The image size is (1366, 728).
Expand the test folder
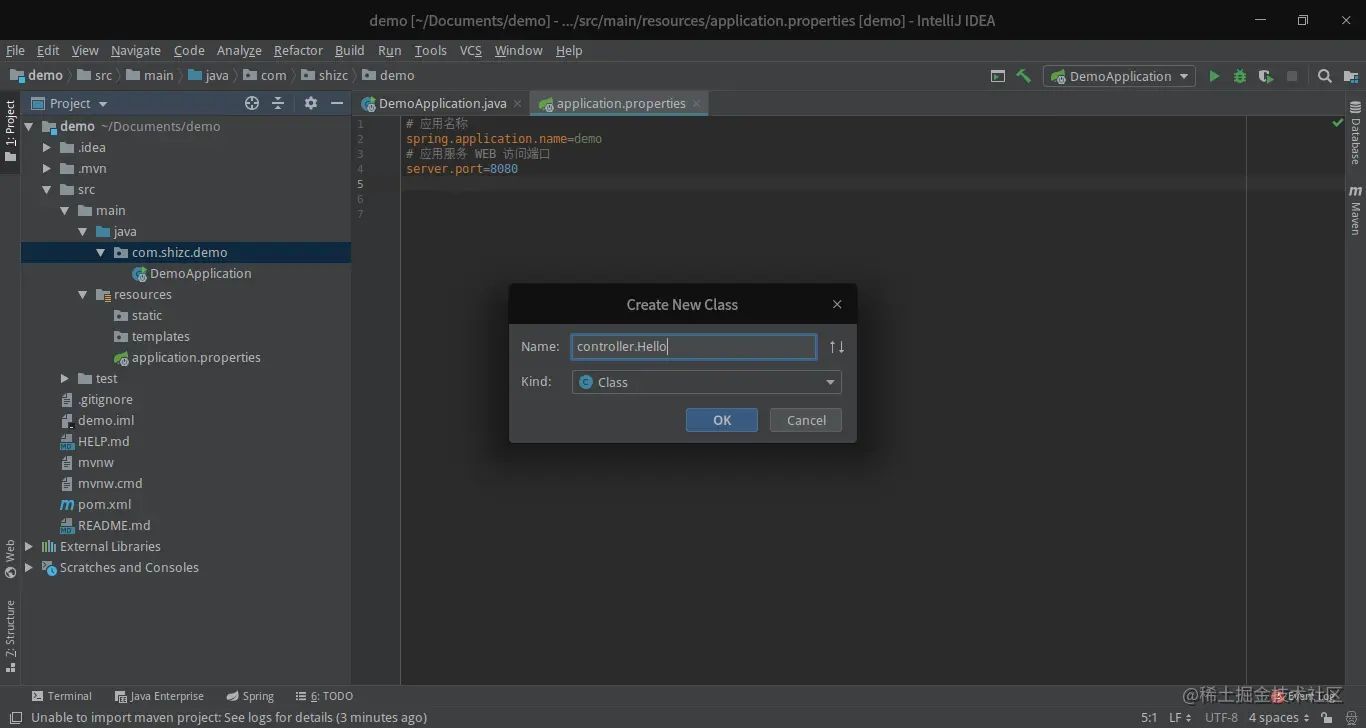65,379
